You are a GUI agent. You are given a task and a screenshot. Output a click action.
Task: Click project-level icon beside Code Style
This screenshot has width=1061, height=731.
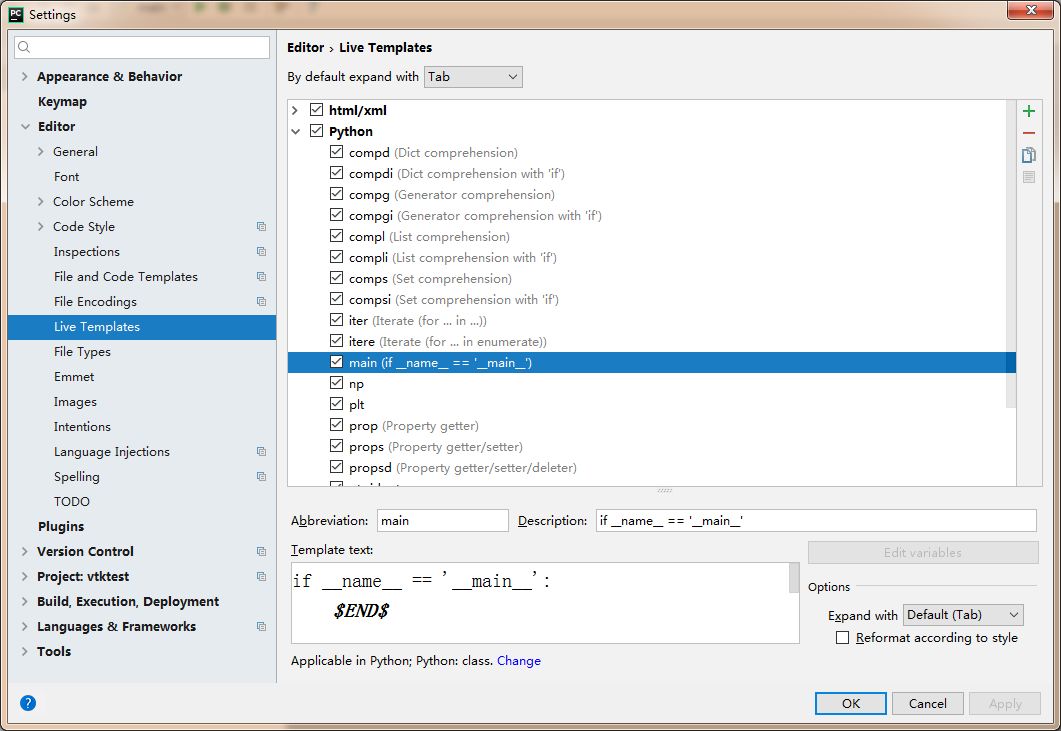[261, 227]
